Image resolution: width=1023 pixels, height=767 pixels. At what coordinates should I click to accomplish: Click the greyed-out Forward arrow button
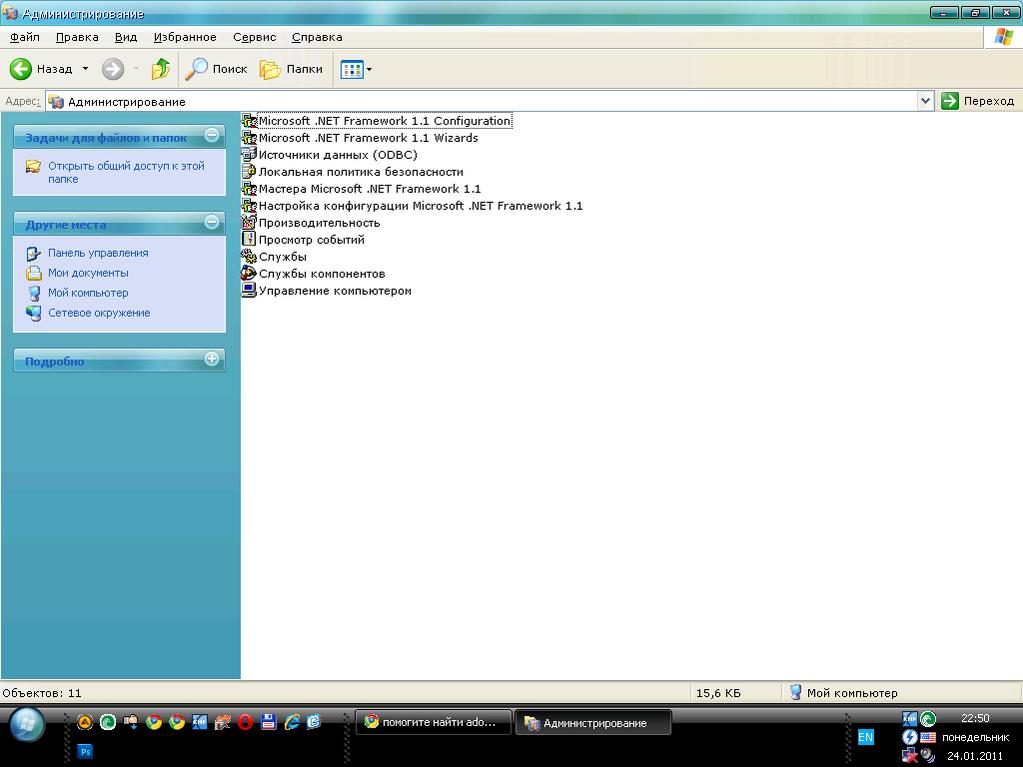coord(113,68)
